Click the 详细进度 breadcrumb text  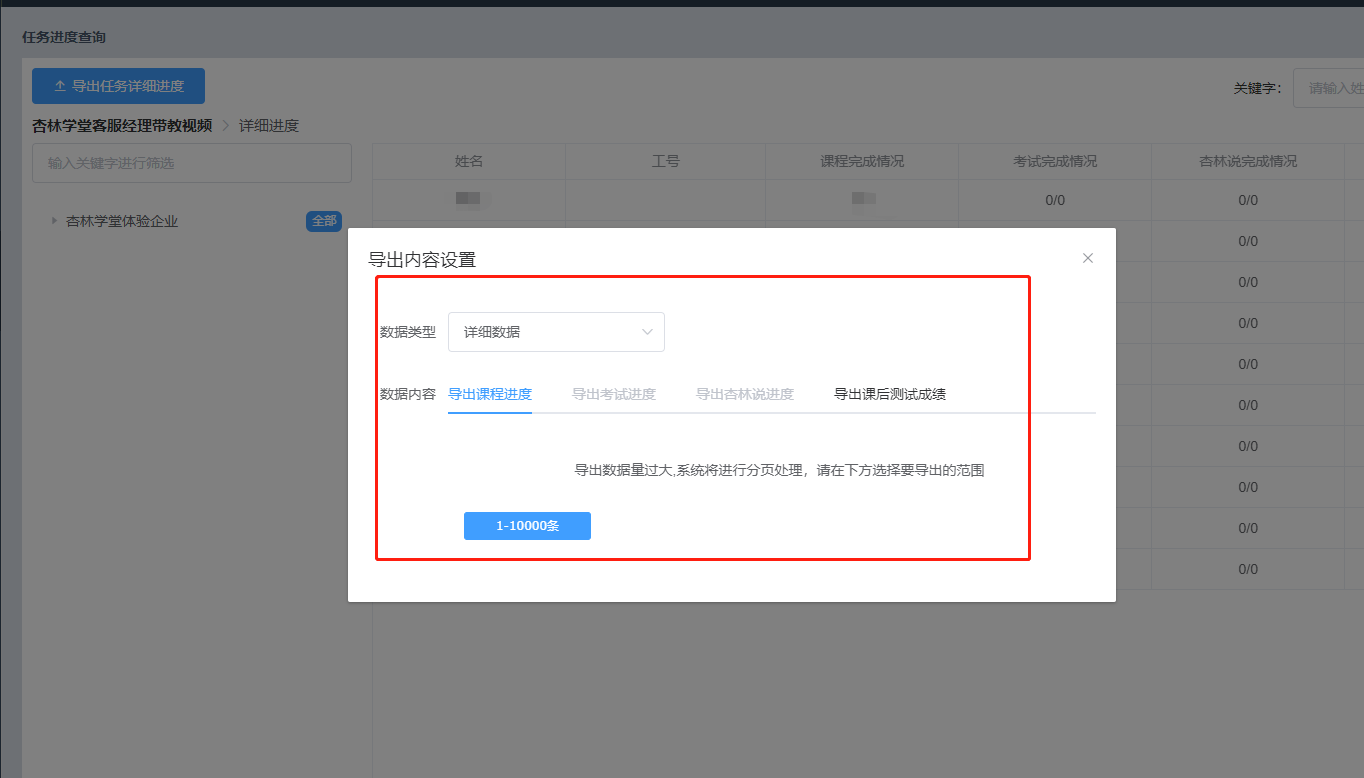[x=269, y=125]
